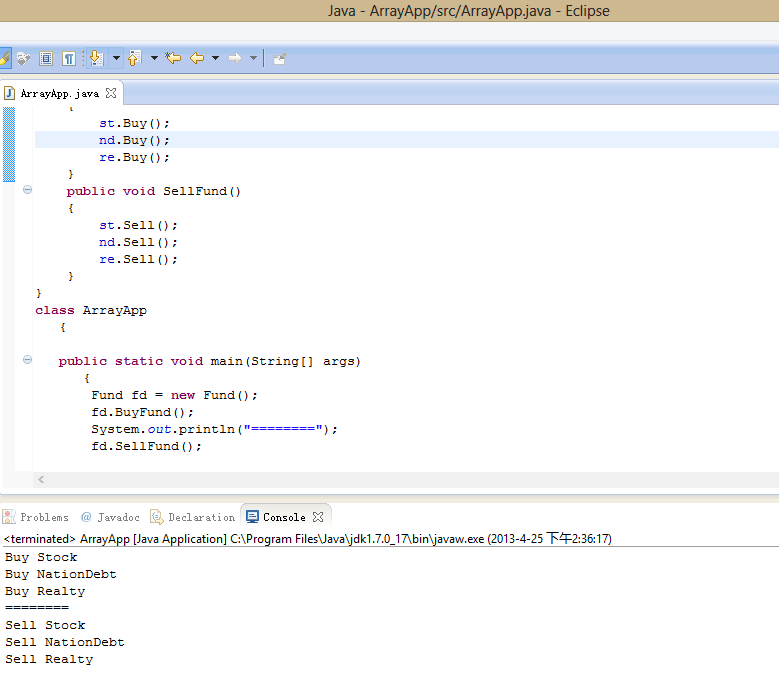
Task: Click the Javadoc @ icon
Action: pyautogui.click(x=86, y=517)
